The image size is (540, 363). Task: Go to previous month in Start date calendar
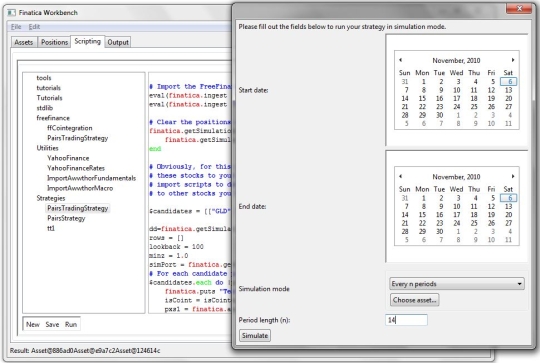(x=401, y=60)
